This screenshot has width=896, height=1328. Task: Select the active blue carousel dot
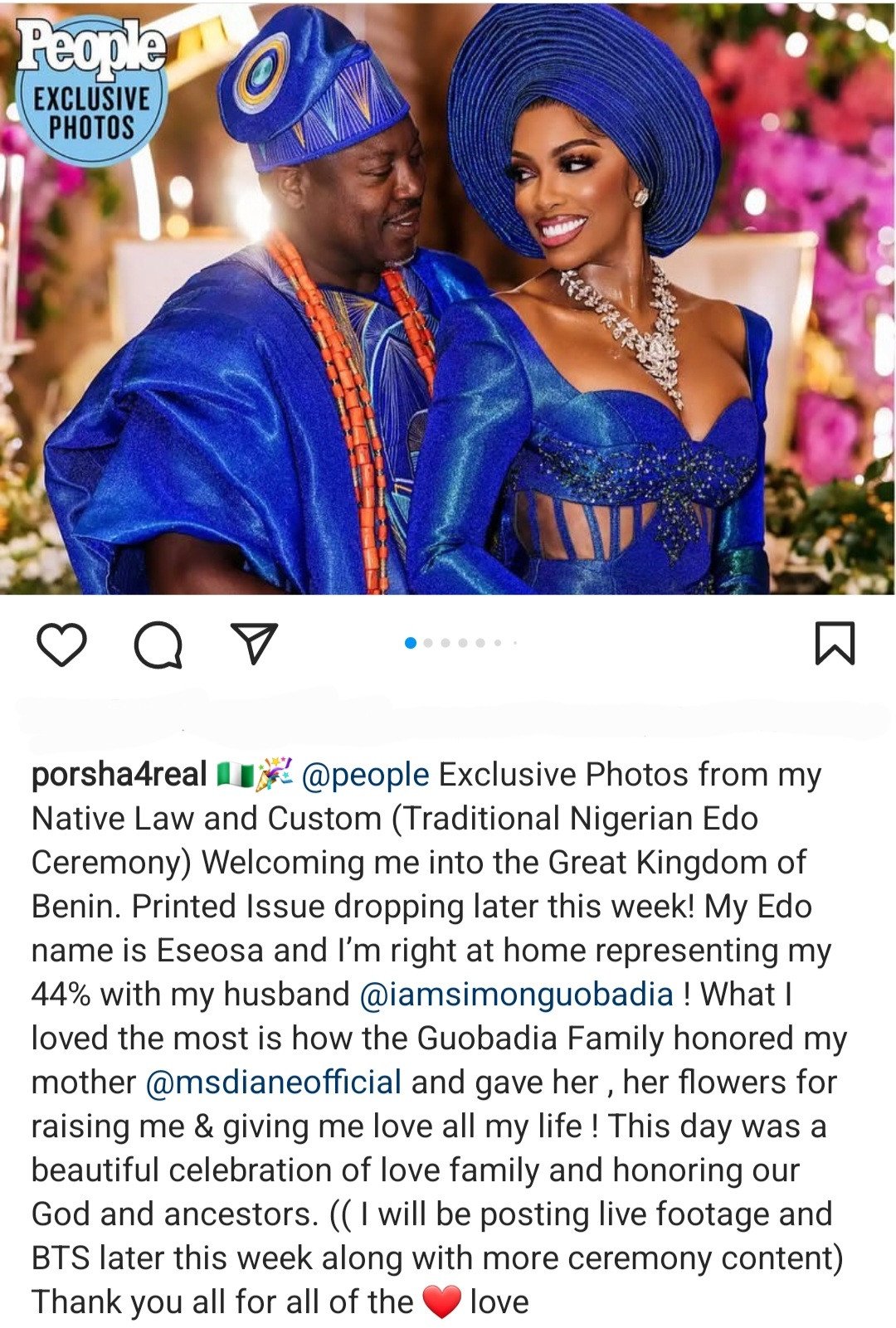(410, 643)
